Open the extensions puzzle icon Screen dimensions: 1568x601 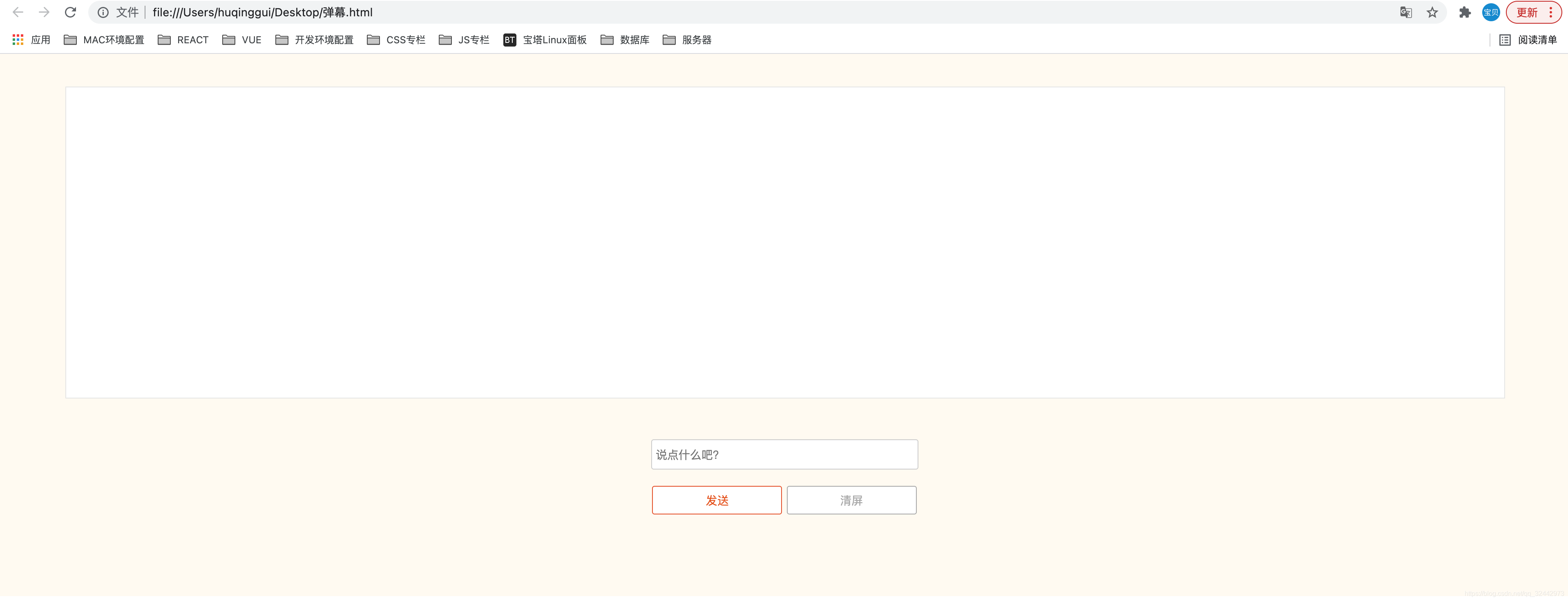(1465, 12)
